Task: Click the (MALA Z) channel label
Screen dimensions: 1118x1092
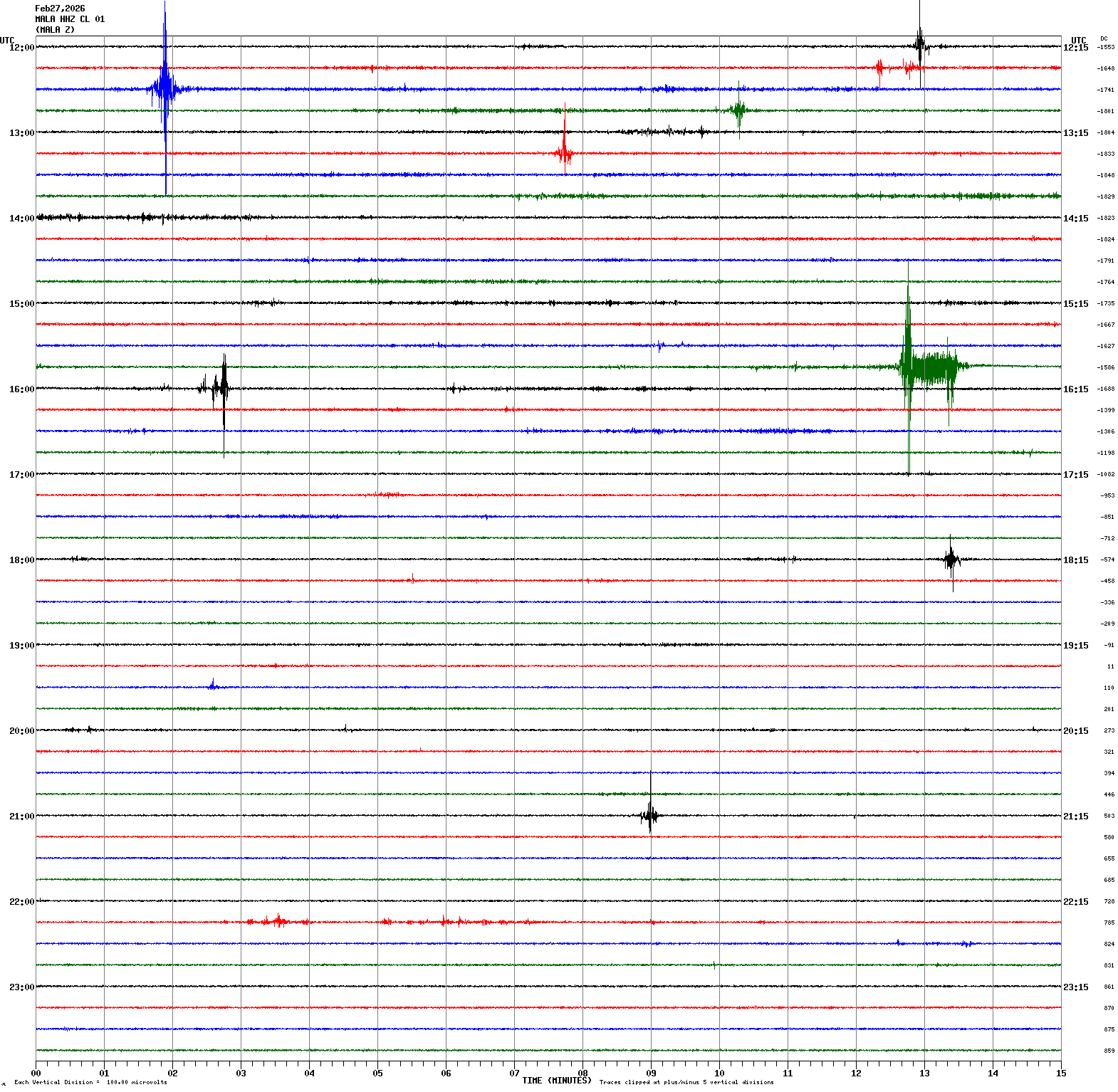Action: pos(55,30)
